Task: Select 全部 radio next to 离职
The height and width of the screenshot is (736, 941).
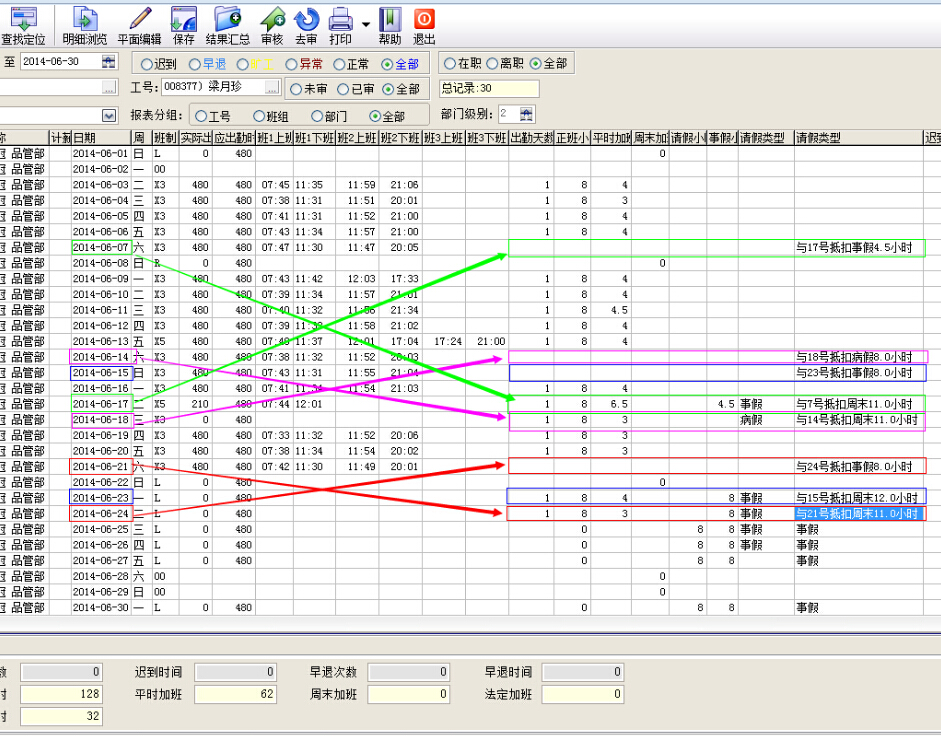Action: point(535,63)
